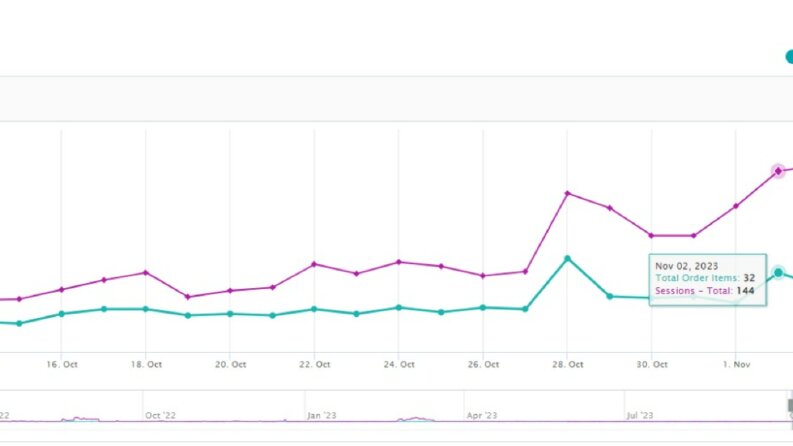The width and height of the screenshot is (793, 446).
Task: Click the Total Order Items point on 17 Oct
Action: tap(104, 309)
